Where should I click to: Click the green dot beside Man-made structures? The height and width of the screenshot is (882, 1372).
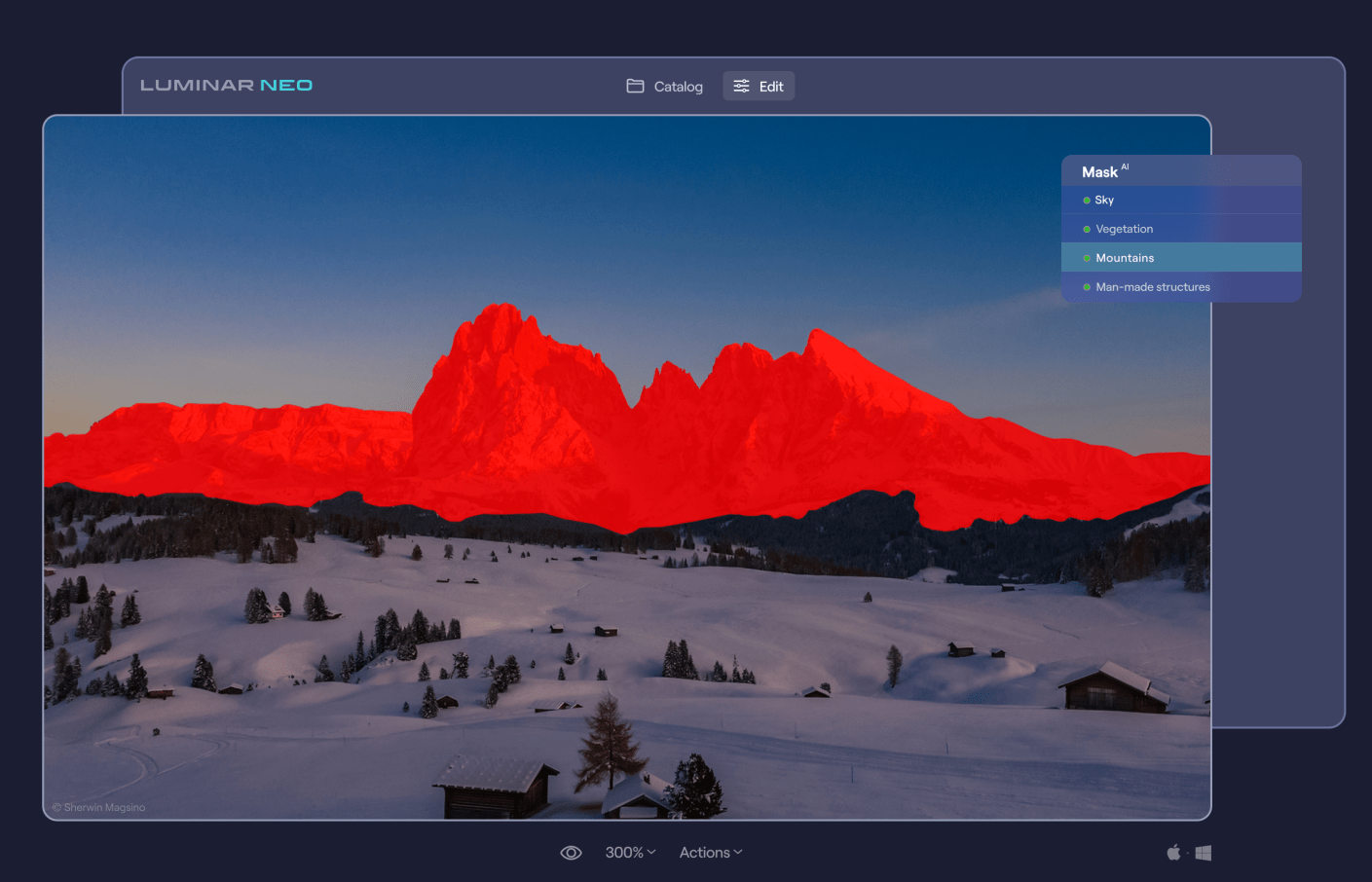coord(1087,287)
